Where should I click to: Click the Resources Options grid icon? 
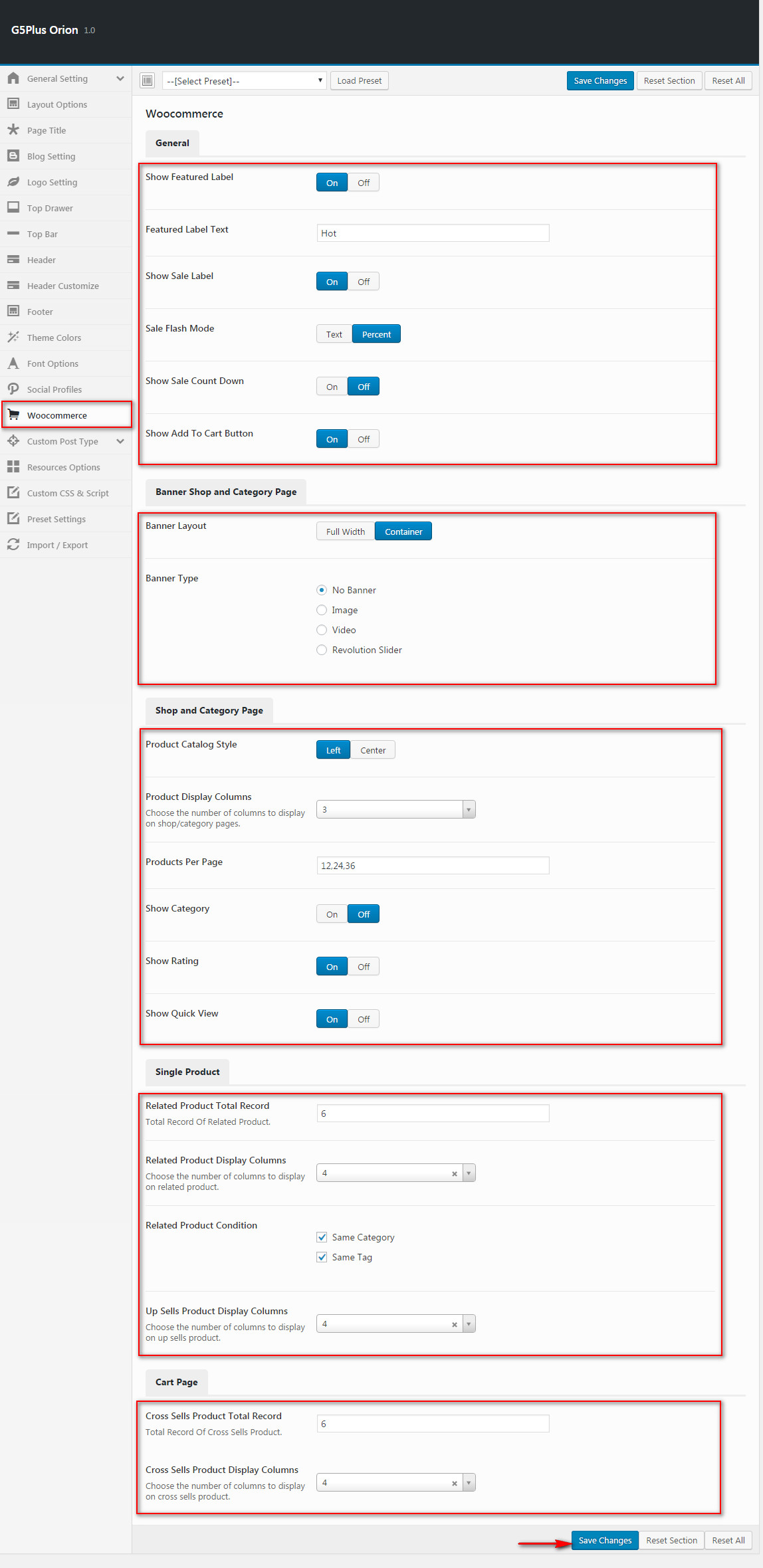click(13, 467)
